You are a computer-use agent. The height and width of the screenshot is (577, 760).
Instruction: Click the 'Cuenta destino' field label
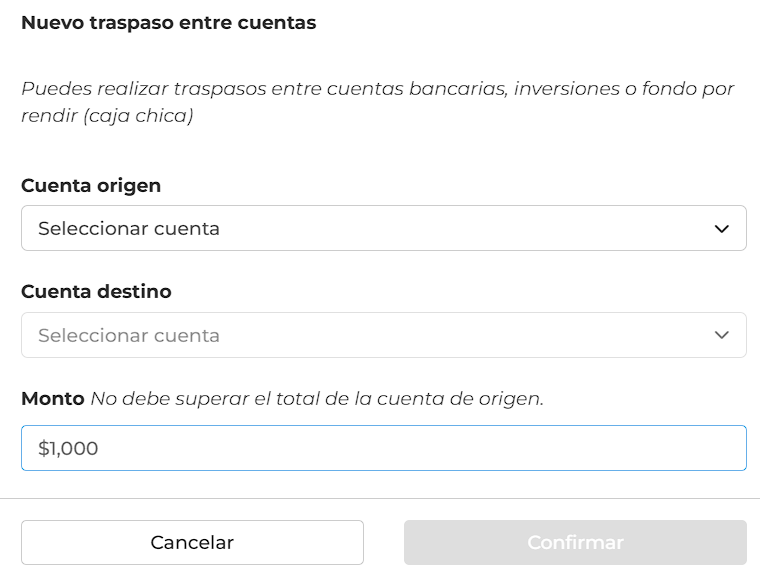[x=96, y=292]
